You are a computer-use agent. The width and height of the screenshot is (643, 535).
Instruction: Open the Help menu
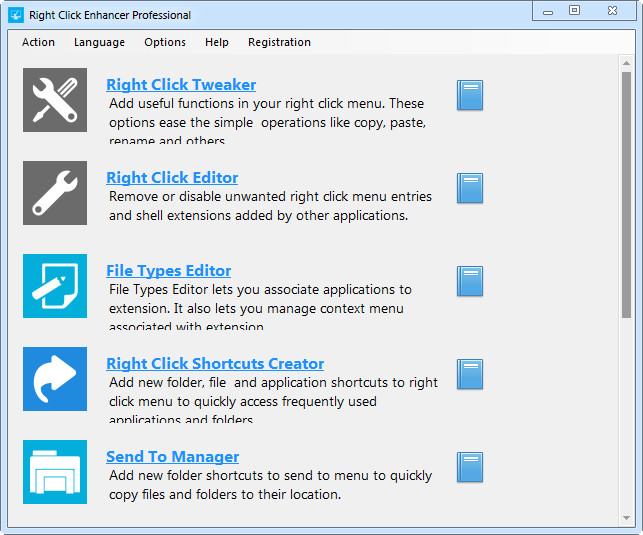pos(217,42)
